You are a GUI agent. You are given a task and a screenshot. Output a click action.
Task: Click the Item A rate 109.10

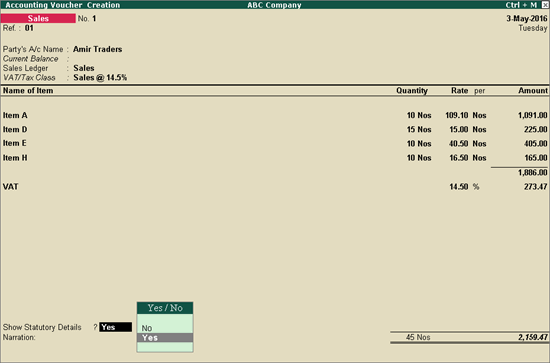(456, 115)
